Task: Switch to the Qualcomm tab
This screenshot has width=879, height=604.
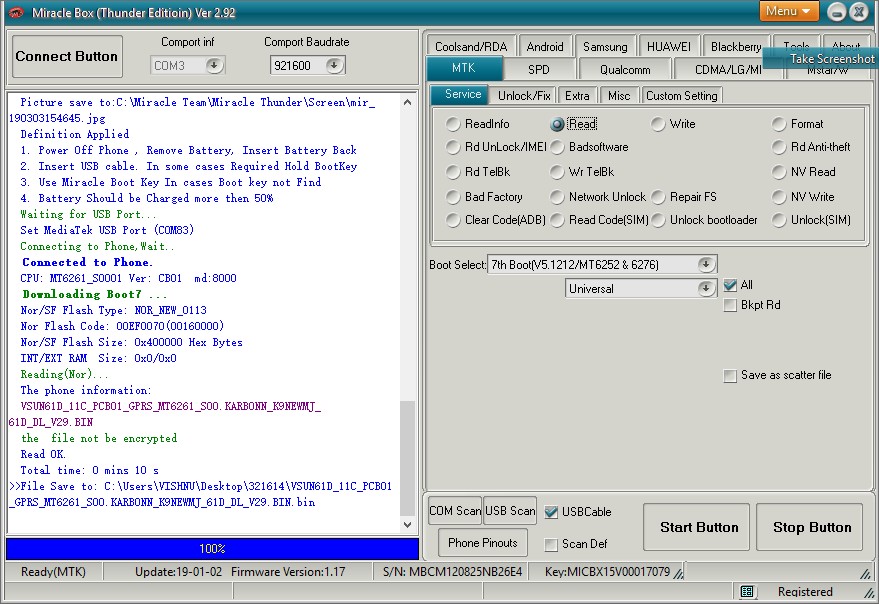Action: [x=625, y=70]
